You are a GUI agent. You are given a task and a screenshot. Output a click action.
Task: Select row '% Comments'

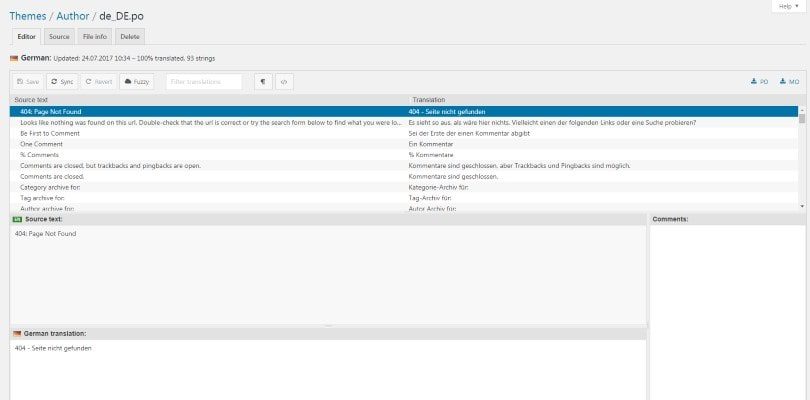403,155
